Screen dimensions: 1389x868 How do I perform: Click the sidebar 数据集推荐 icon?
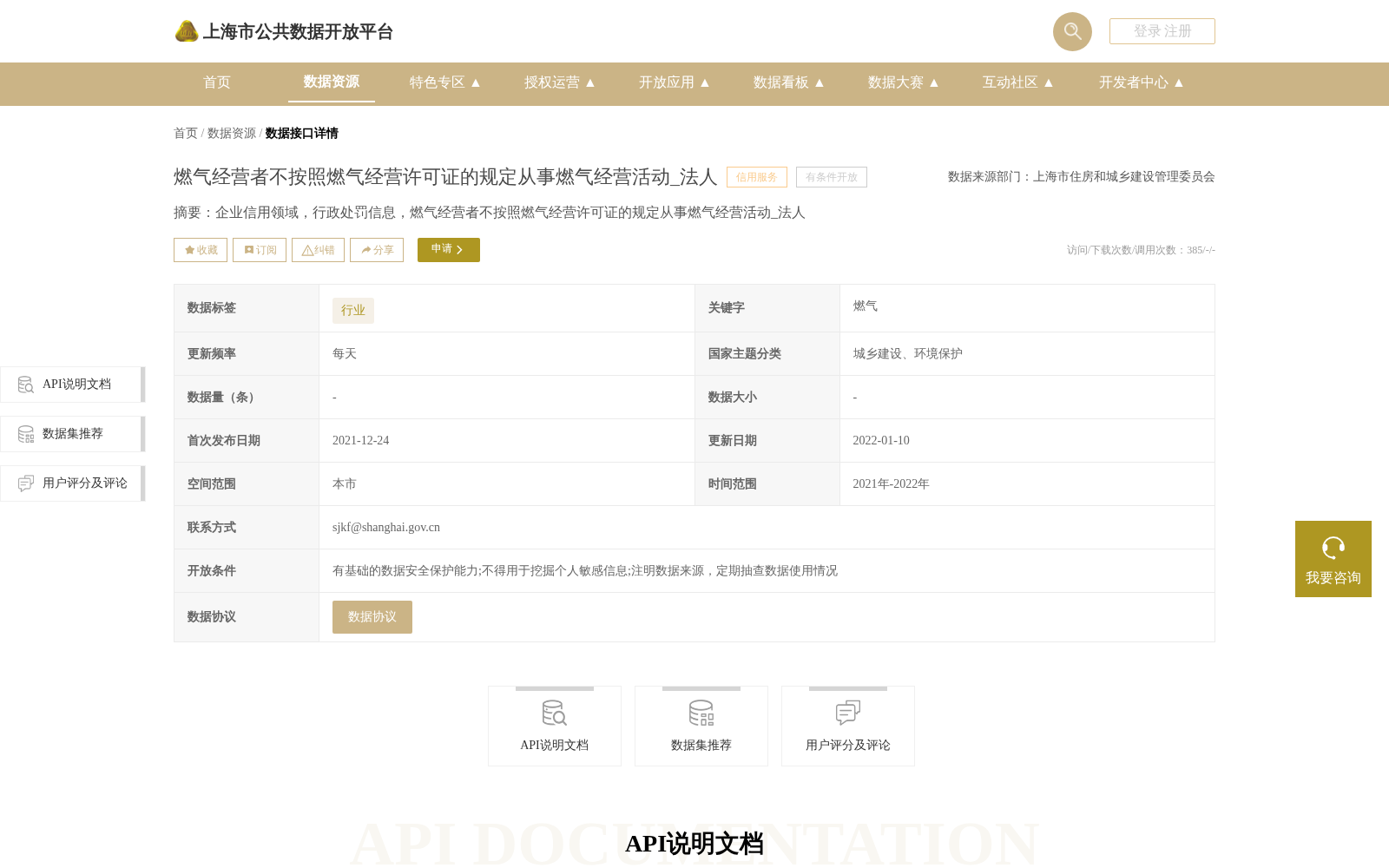(x=26, y=434)
